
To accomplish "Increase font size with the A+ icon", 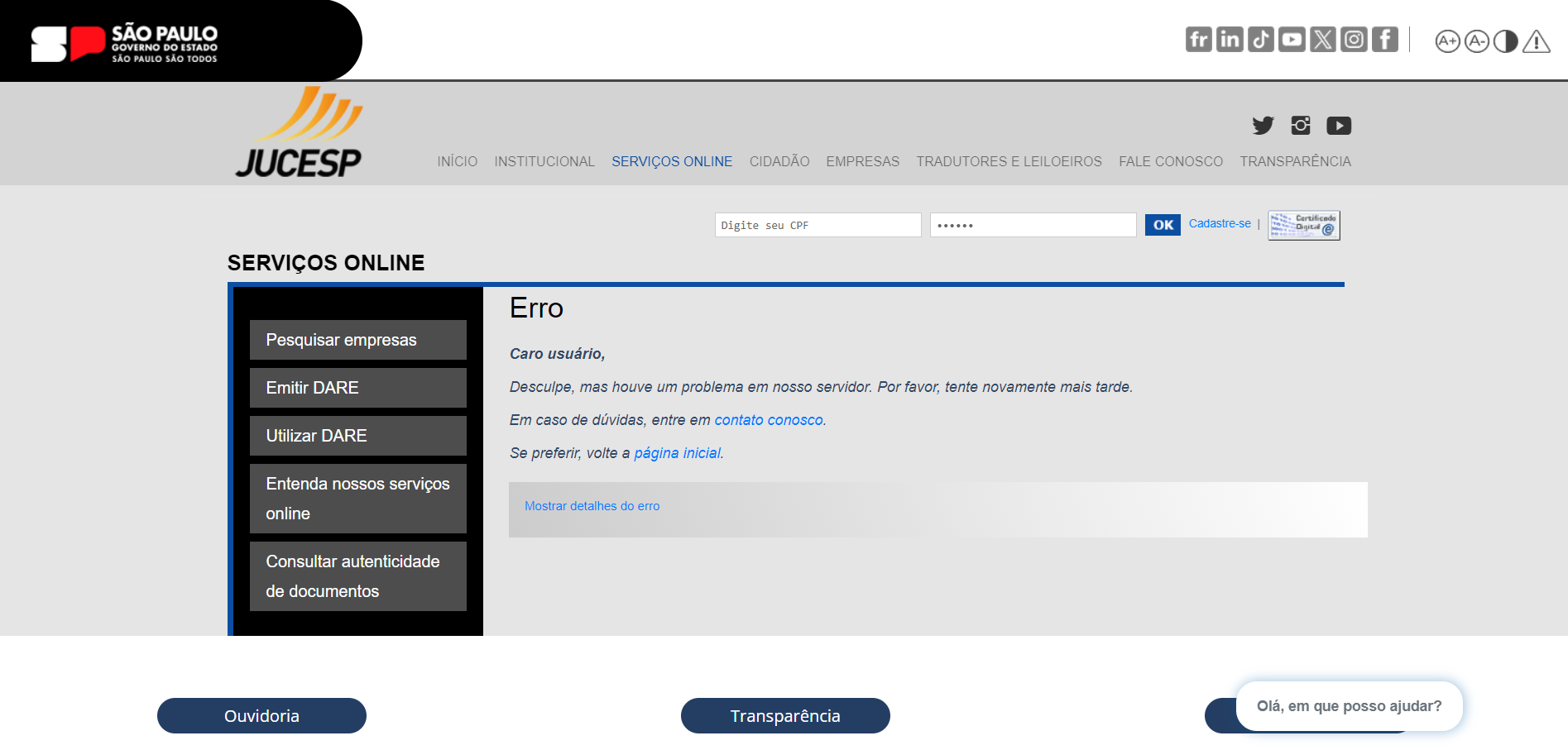I will pyautogui.click(x=1447, y=41).
